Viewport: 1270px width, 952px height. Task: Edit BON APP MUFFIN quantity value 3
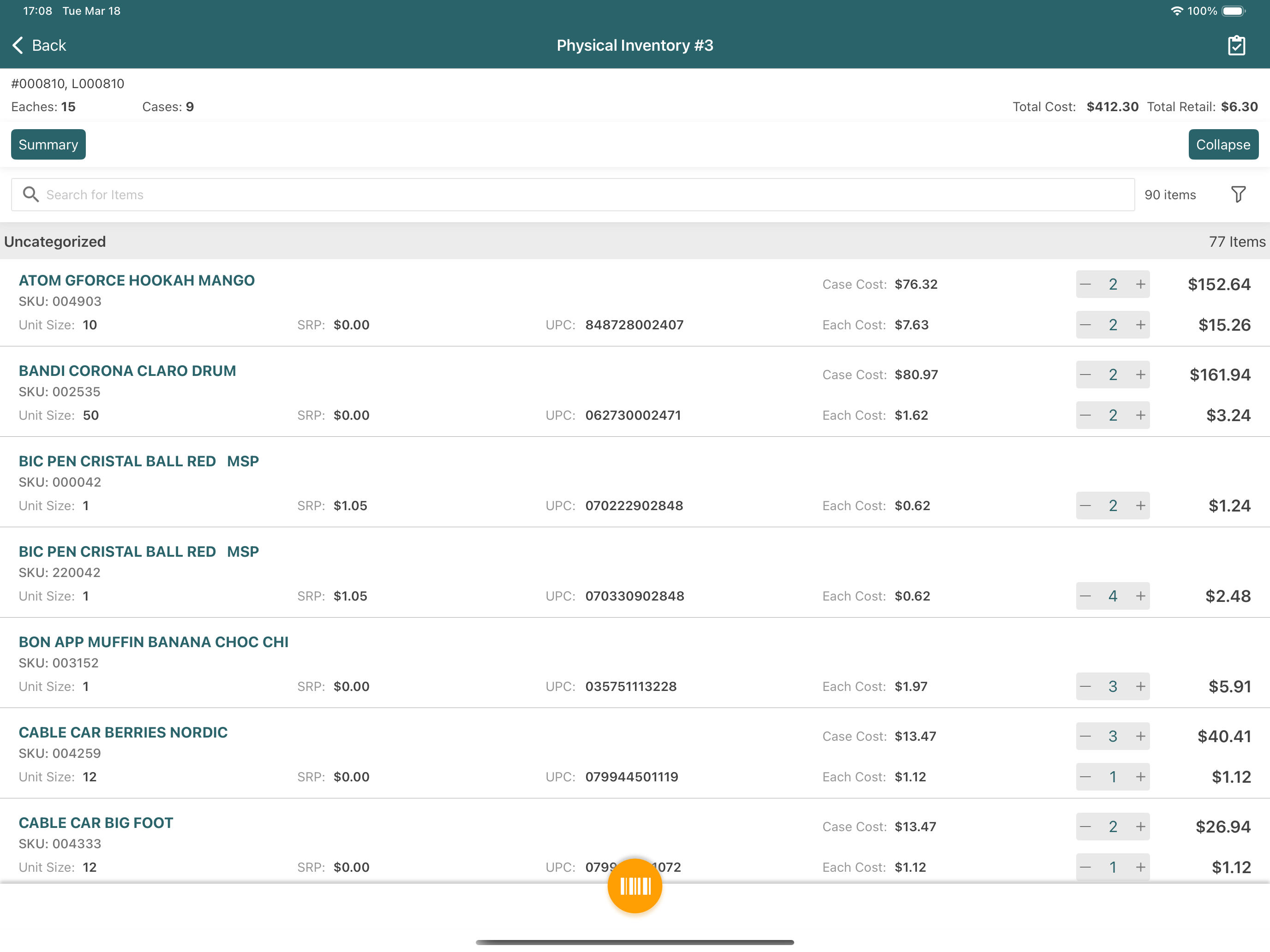click(1113, 686)
